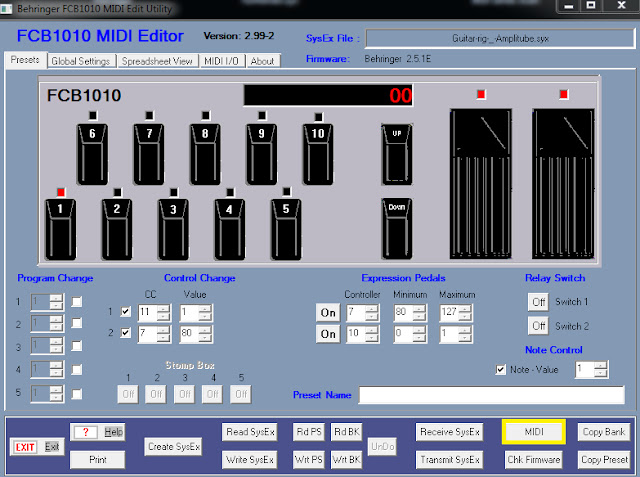Image resolution: width=640 pixels, height=477 pixels.
Task: Select footswitch pedal 10
Action: 318,154
